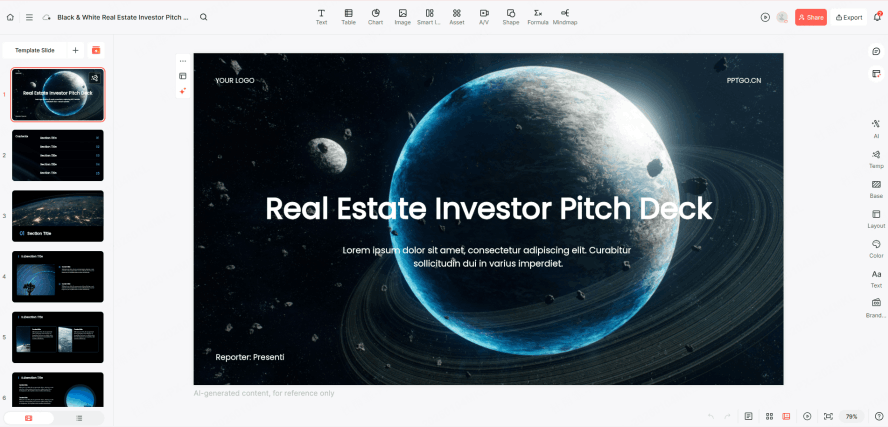Select slide 1 thumbnail
This screenshot has height=427, width=888.
pos(58,95)
